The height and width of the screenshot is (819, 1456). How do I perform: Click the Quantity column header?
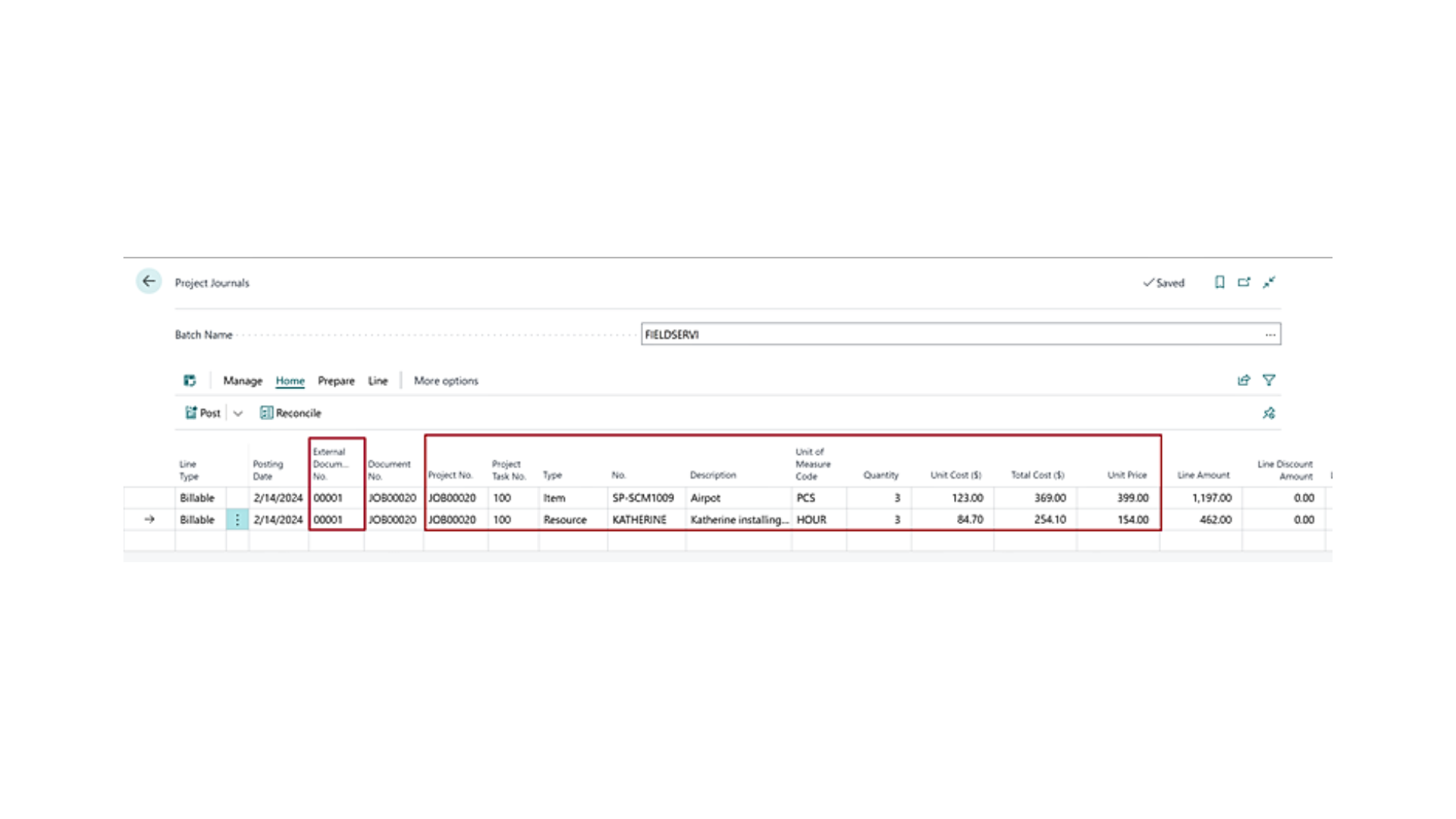point(880,475)
